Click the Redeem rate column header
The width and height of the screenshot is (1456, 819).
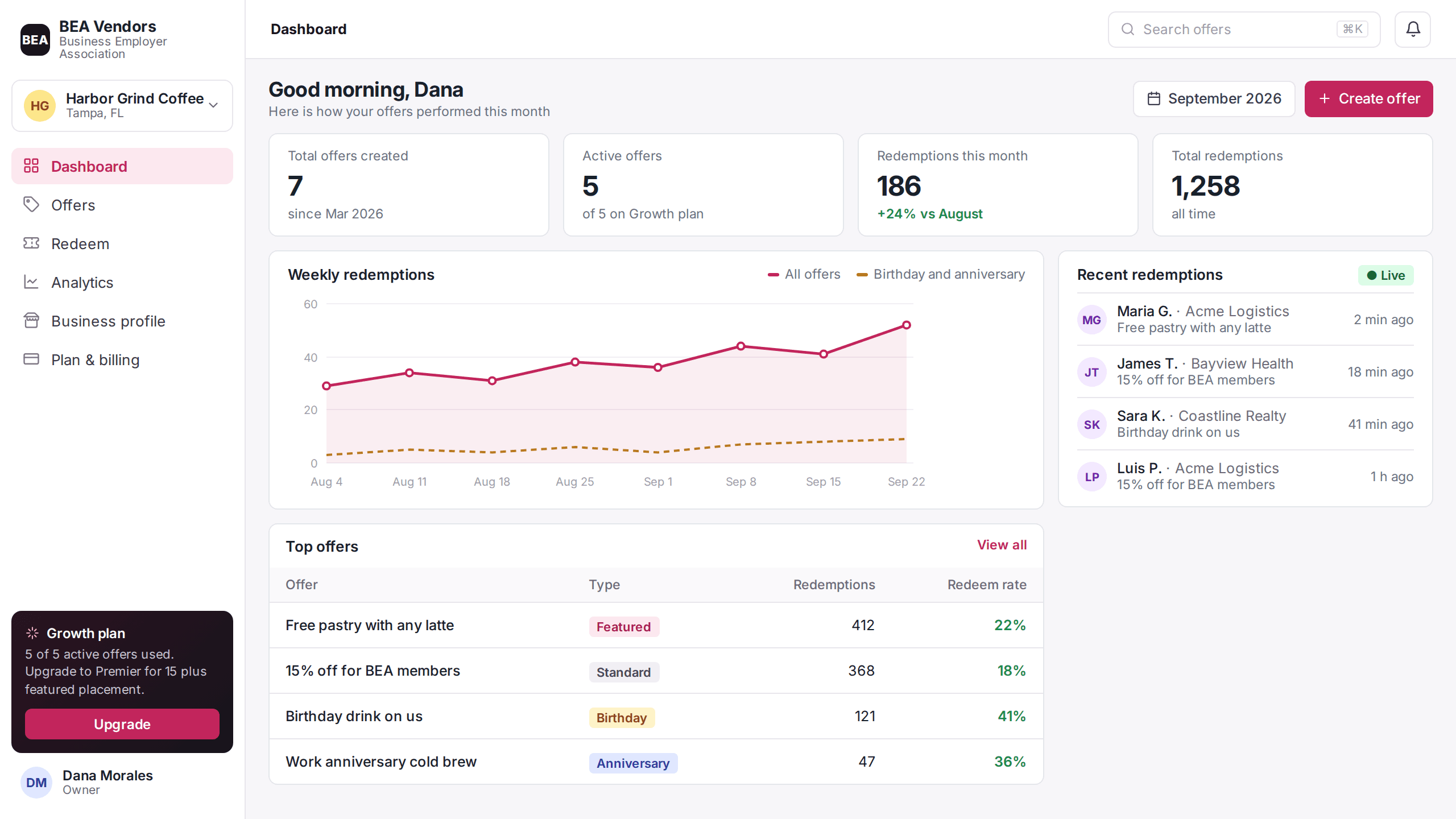pyautogui.click(x=987, y=585)
